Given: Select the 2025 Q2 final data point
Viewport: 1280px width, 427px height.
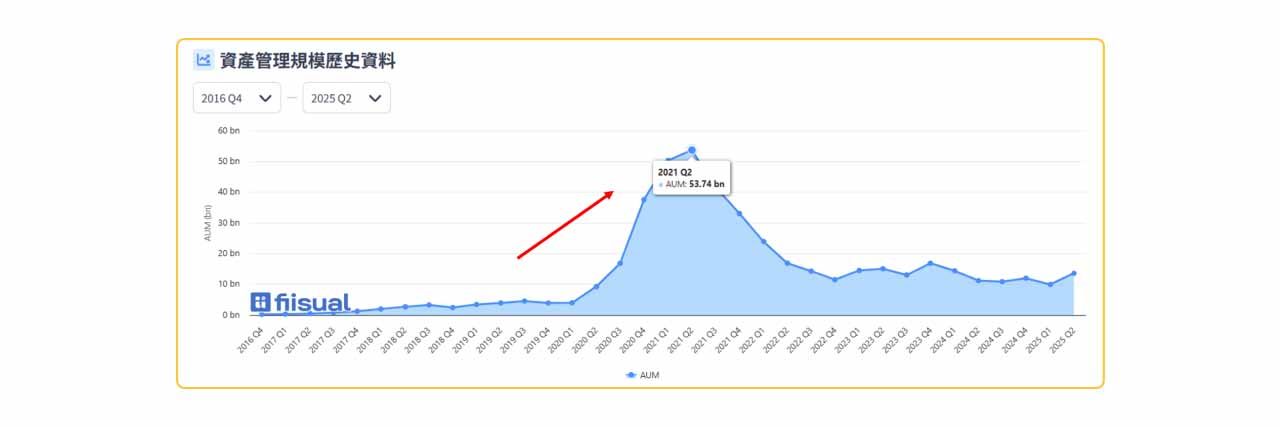Looking at the screenshot, I should pyautogui.click(x=1074, y=273).
